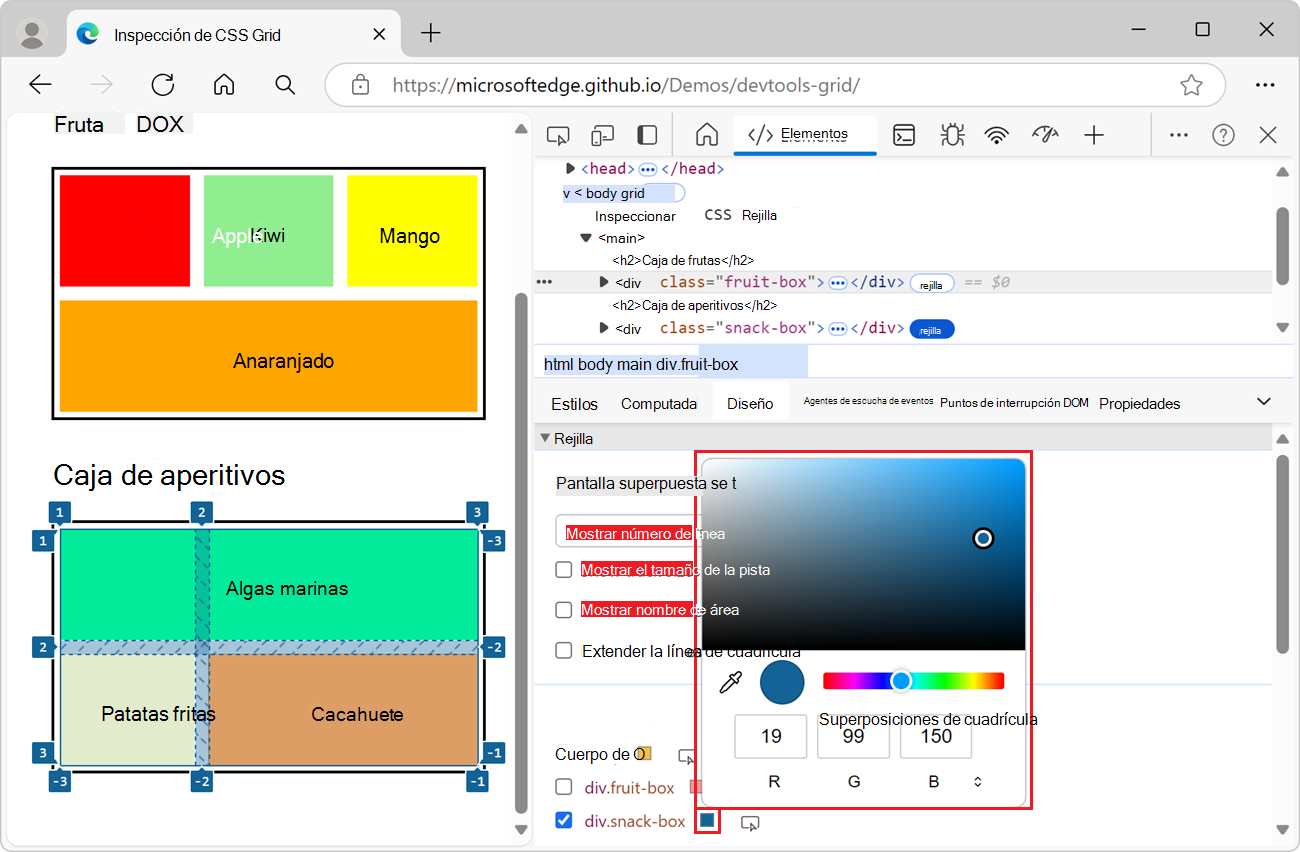Switch to the Estilos tab
This screenshot has width=1300, height=852.
[572, 402]
